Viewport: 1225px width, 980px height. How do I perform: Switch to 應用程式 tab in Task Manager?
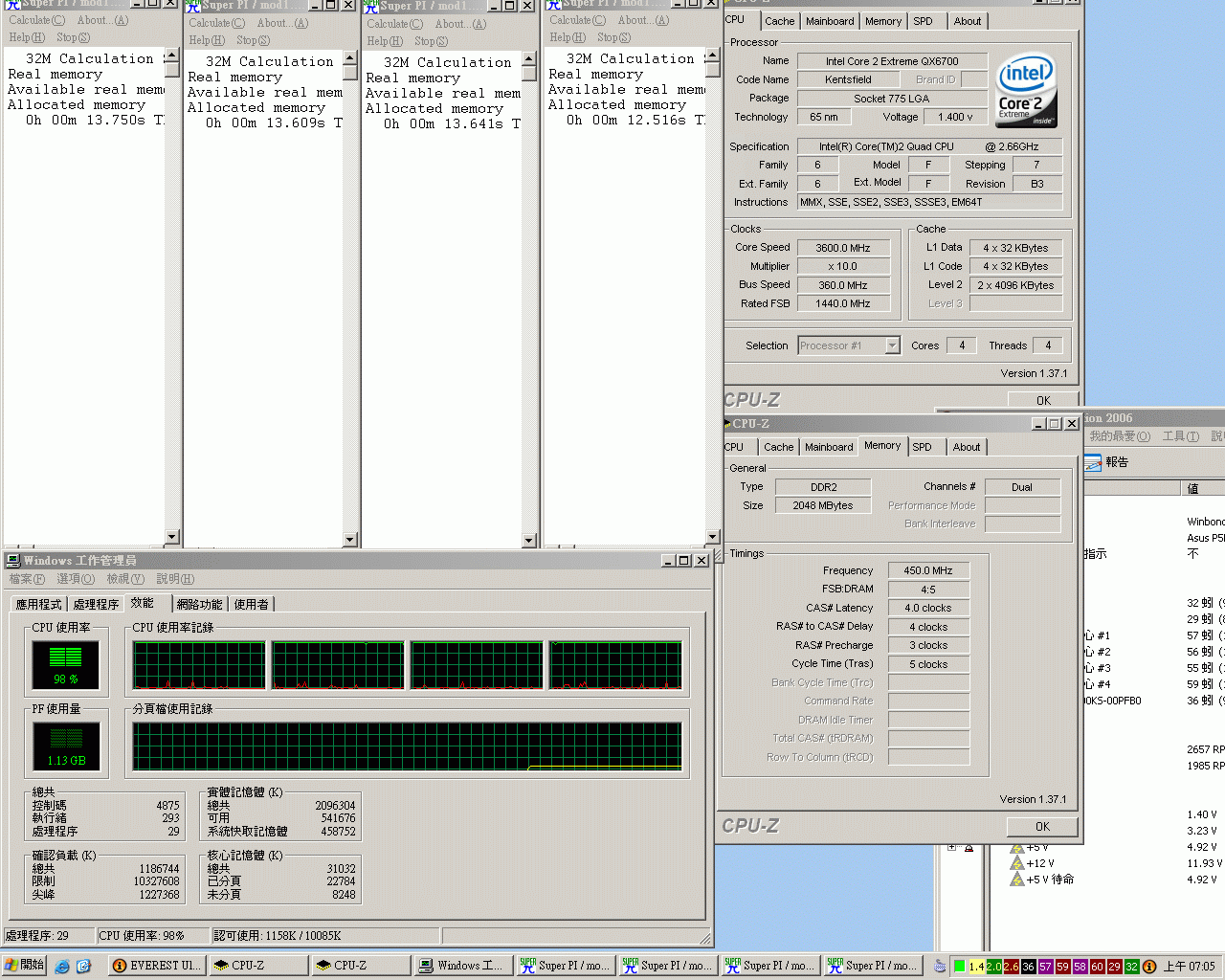(38, 604)
